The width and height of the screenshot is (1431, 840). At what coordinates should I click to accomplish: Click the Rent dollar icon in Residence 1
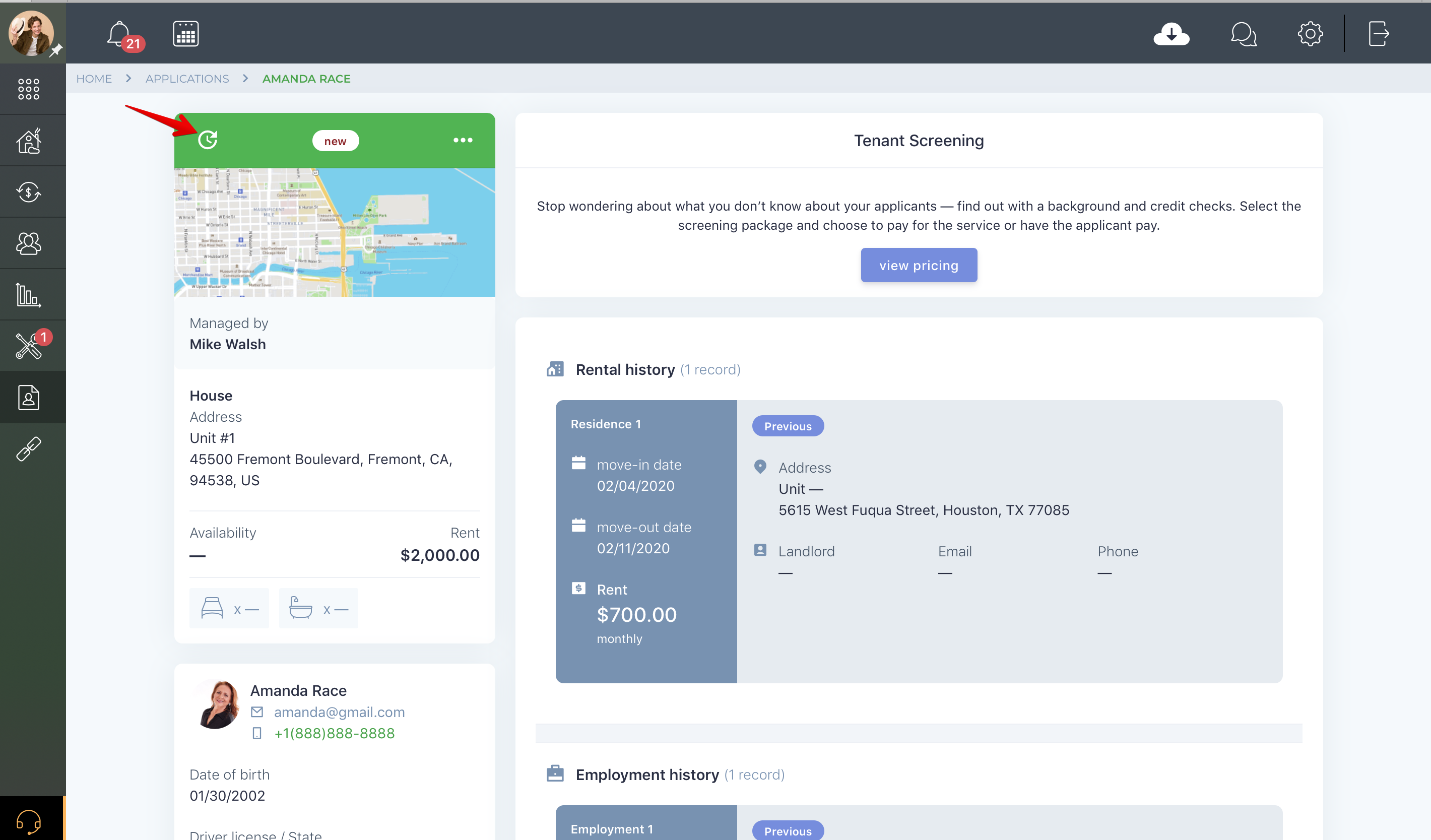[x=578, y=588]
